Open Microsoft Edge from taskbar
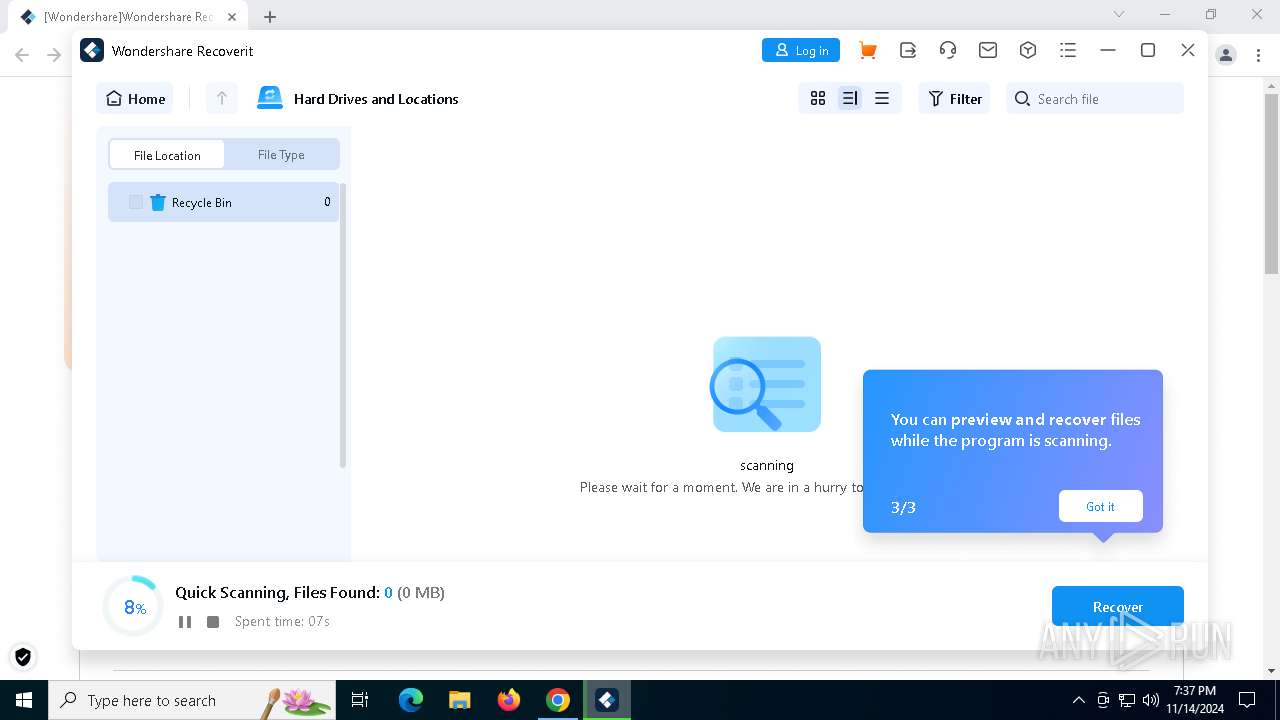 (411, 700)
